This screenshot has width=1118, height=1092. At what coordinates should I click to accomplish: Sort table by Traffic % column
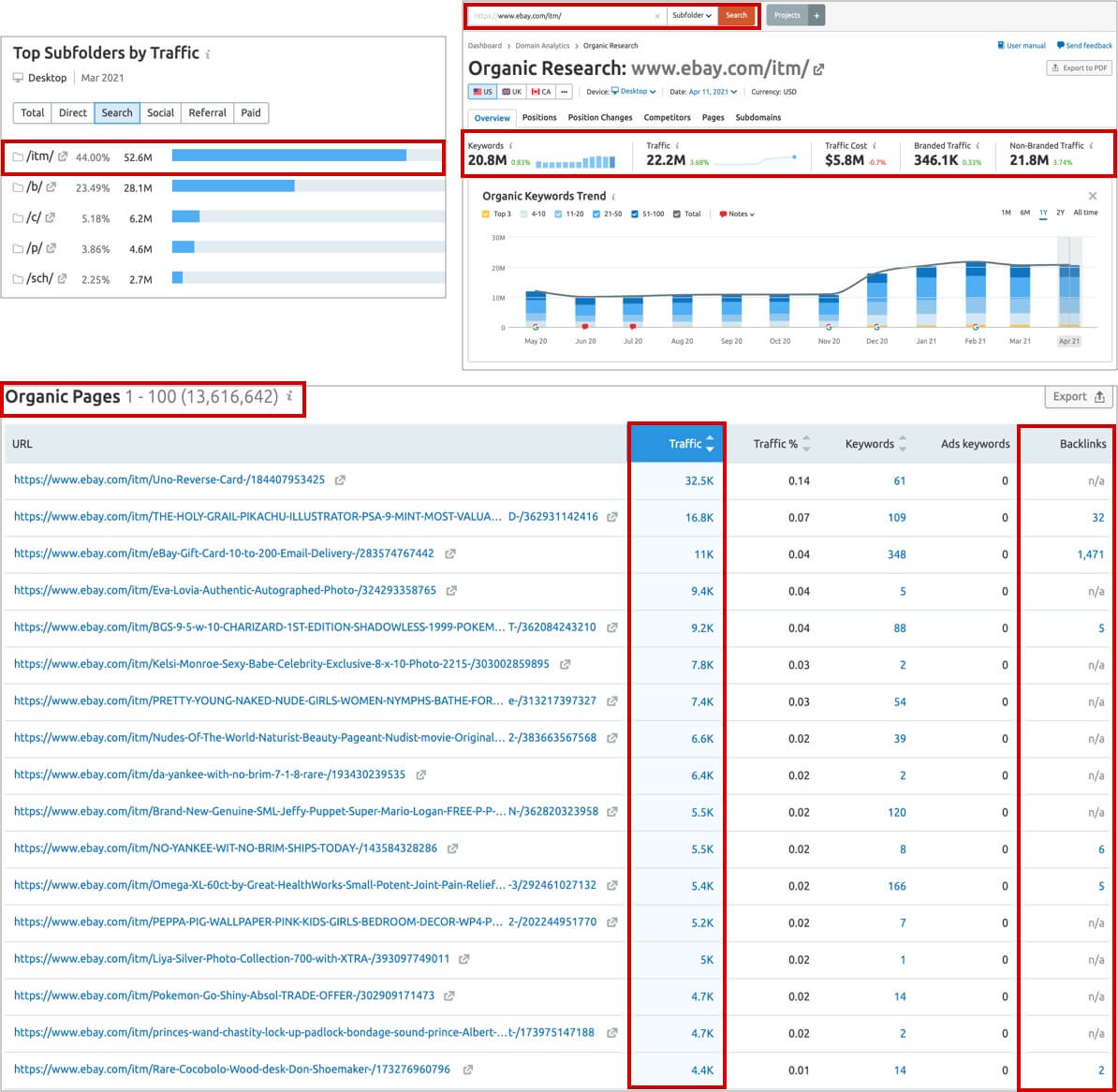[x=782, y=444]
